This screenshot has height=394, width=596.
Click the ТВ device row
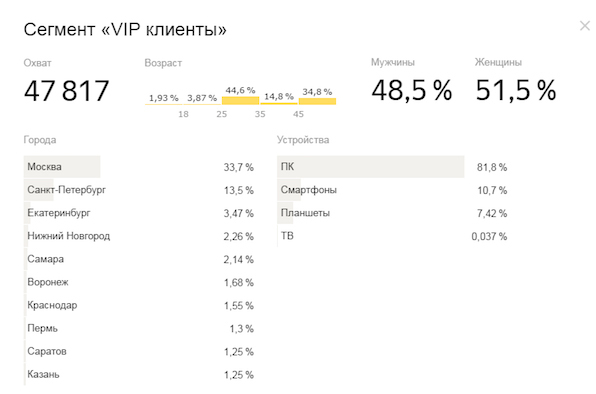pos(392,236)
